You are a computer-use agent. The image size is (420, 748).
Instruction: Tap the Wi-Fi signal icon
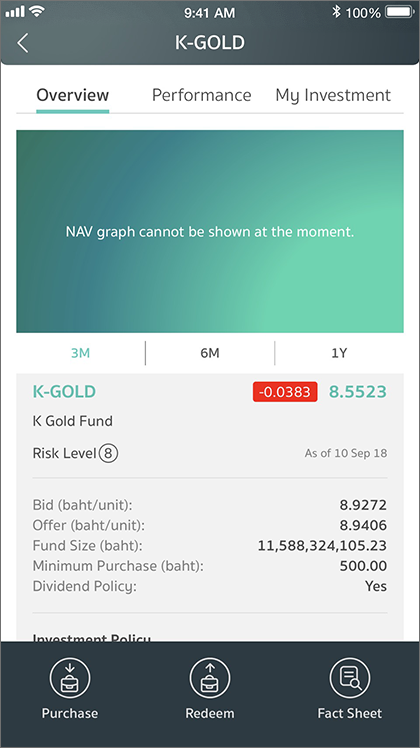(37, 11)
